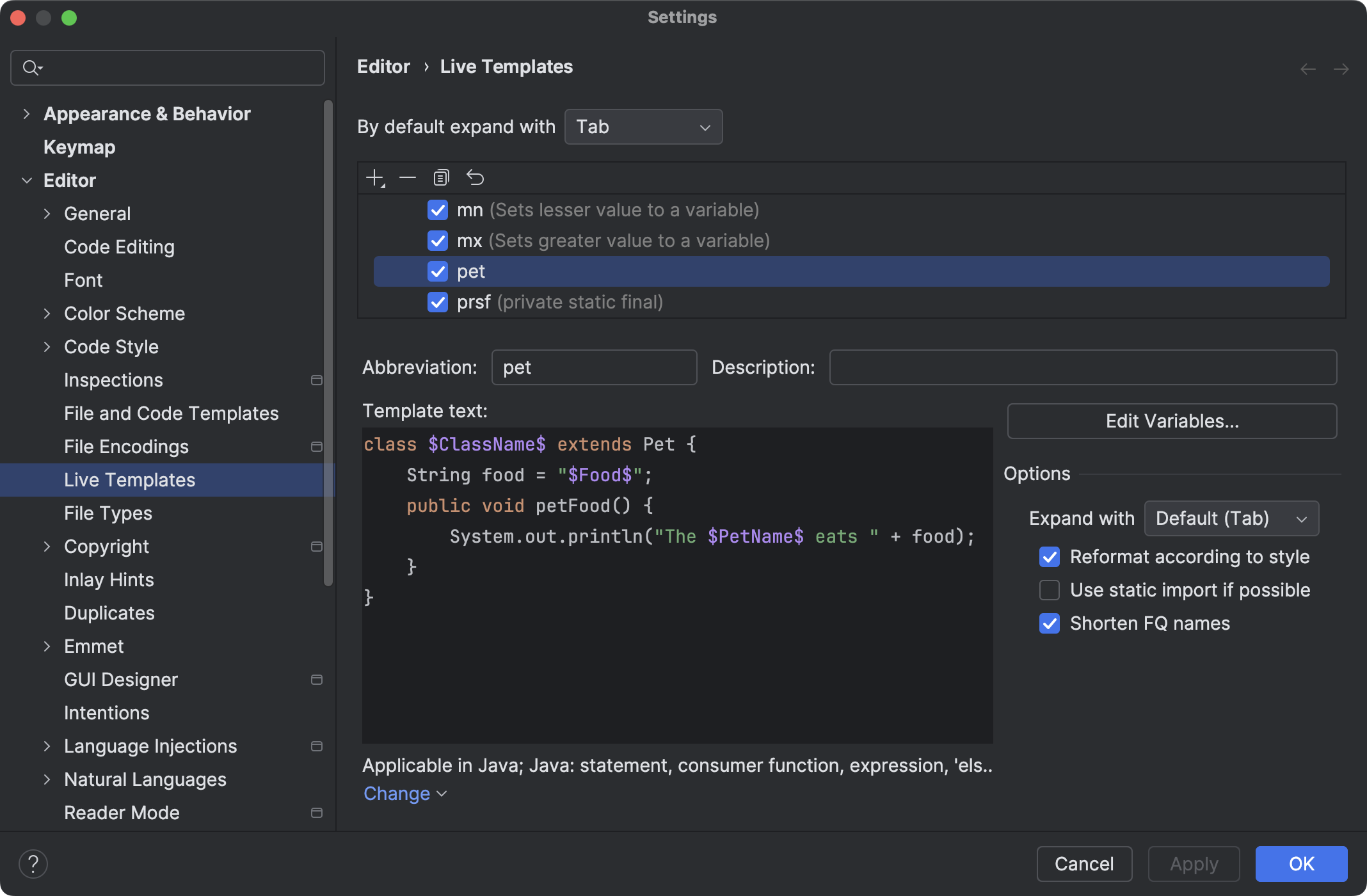Open the help icon at bottom left
Screen dimensions: 1367x896
34,863
